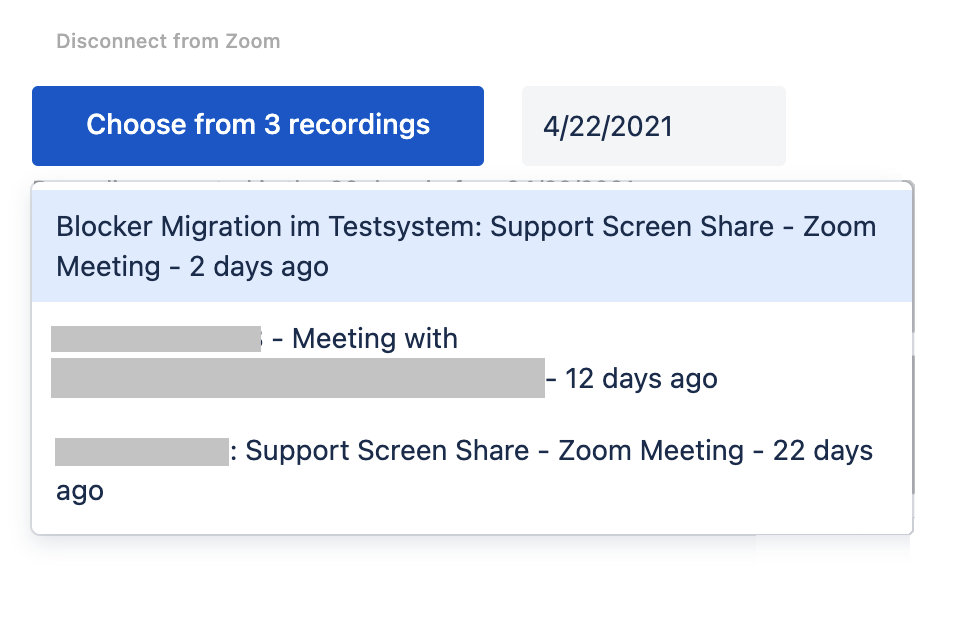Select the recording from 2 days ago
Screen dimensions: 974x620
pyautogui.click(x=472, y=246)
